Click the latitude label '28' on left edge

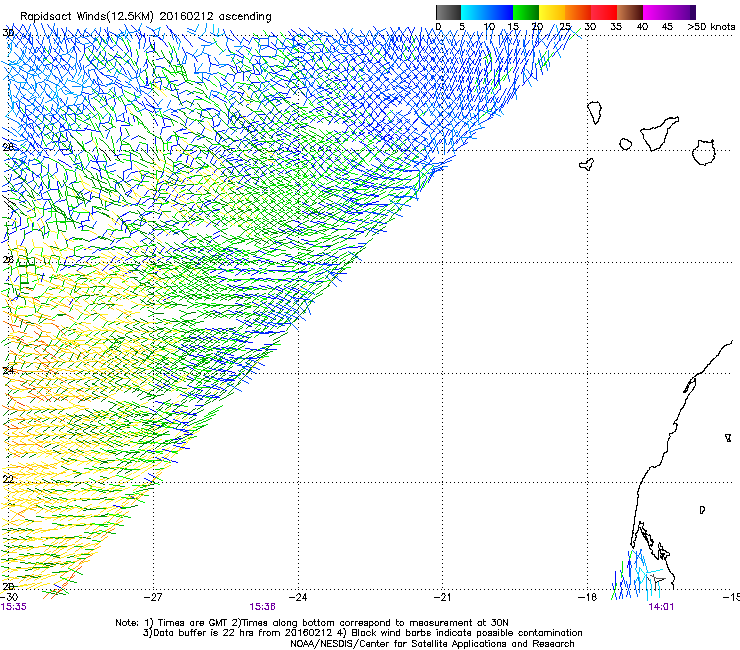8,147
